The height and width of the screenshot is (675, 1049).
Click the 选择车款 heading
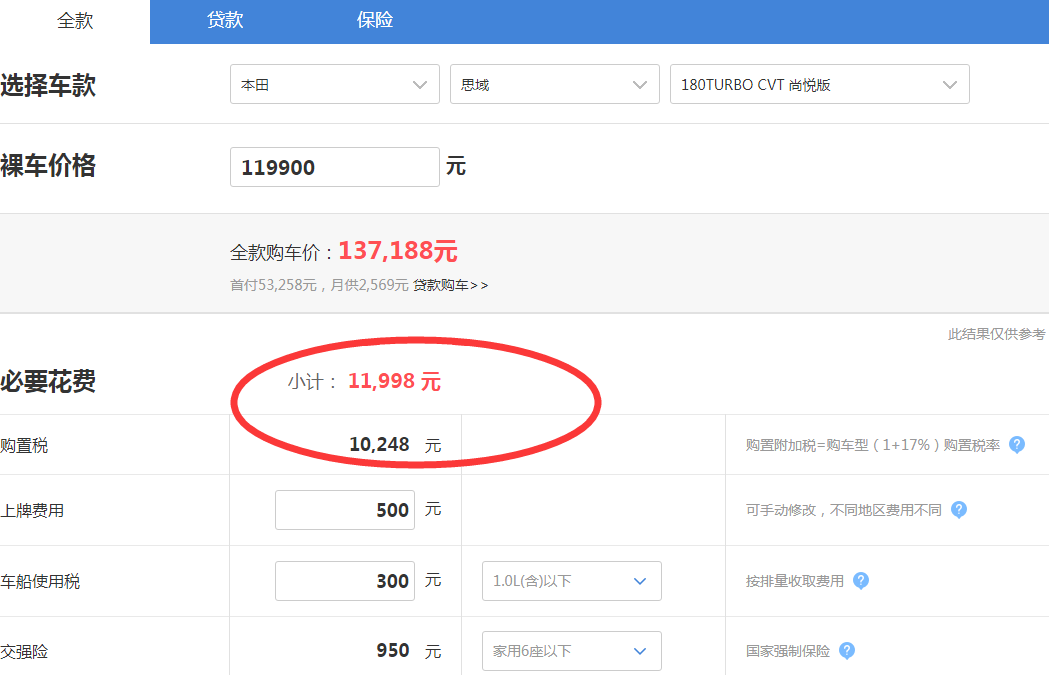click(48, 85)
